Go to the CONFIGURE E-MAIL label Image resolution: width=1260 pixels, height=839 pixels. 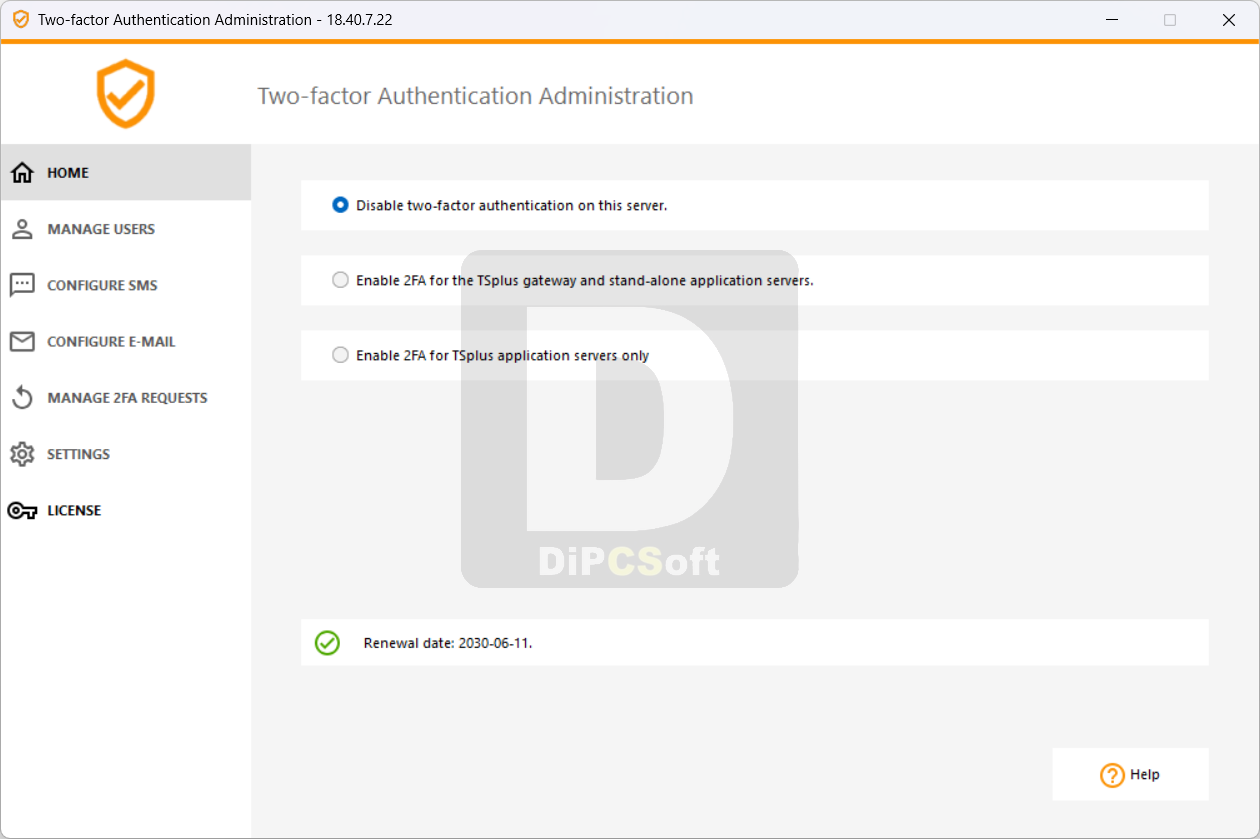pos(111,342)
